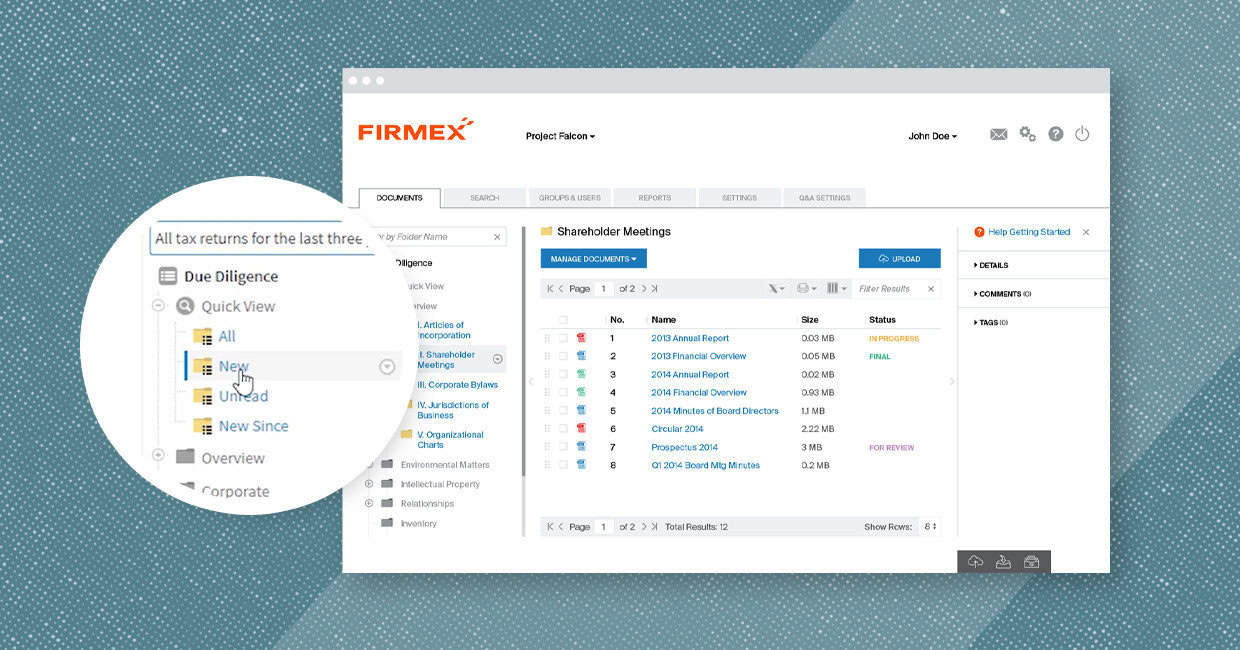Open the 2014 Financial Overview document link

click(698, 393)
